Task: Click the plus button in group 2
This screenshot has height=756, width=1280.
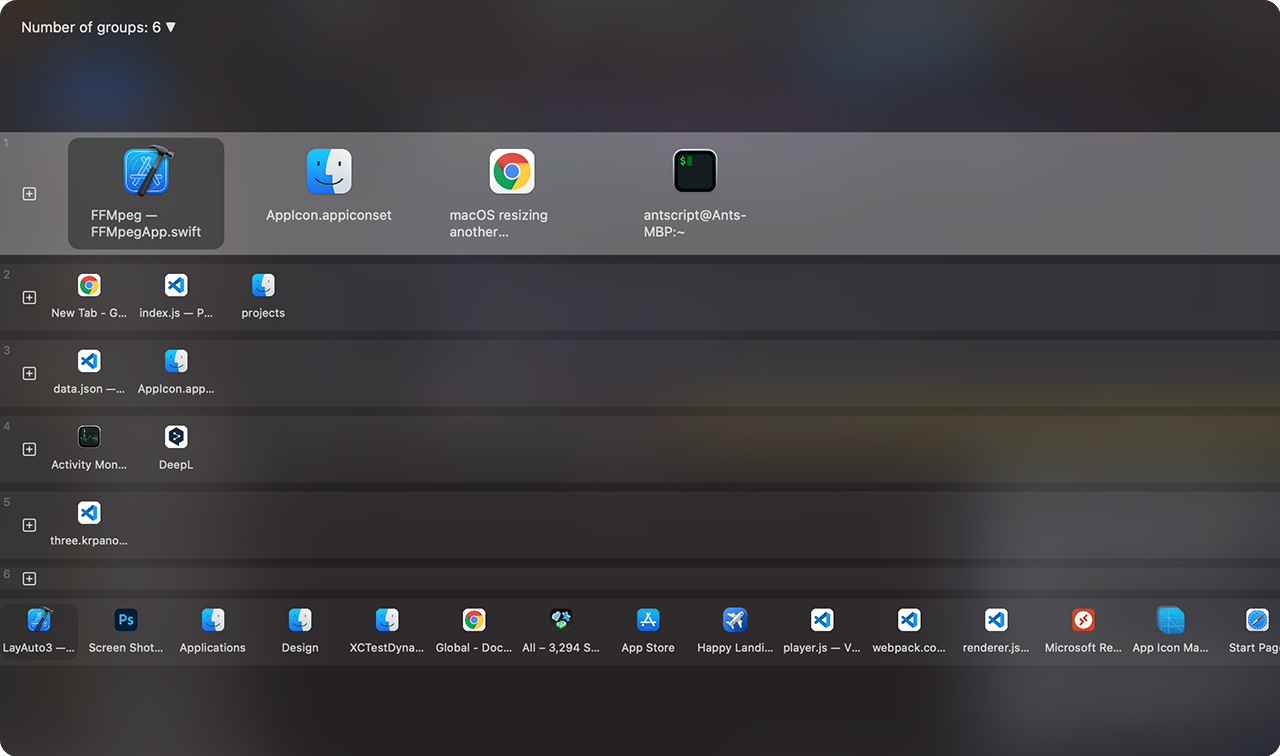Action: (29, 297)
